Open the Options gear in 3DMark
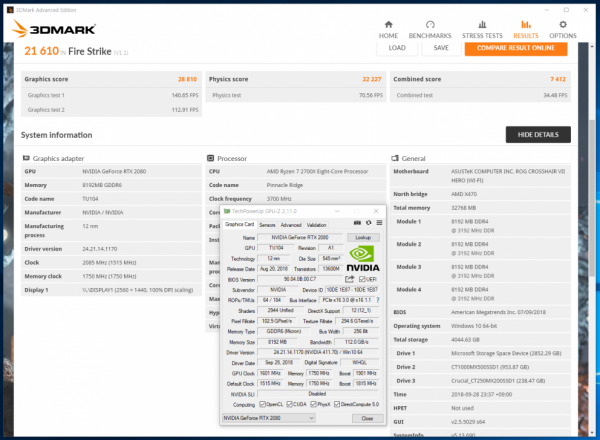This screenshot has width=600, height=440. point(562,29)
